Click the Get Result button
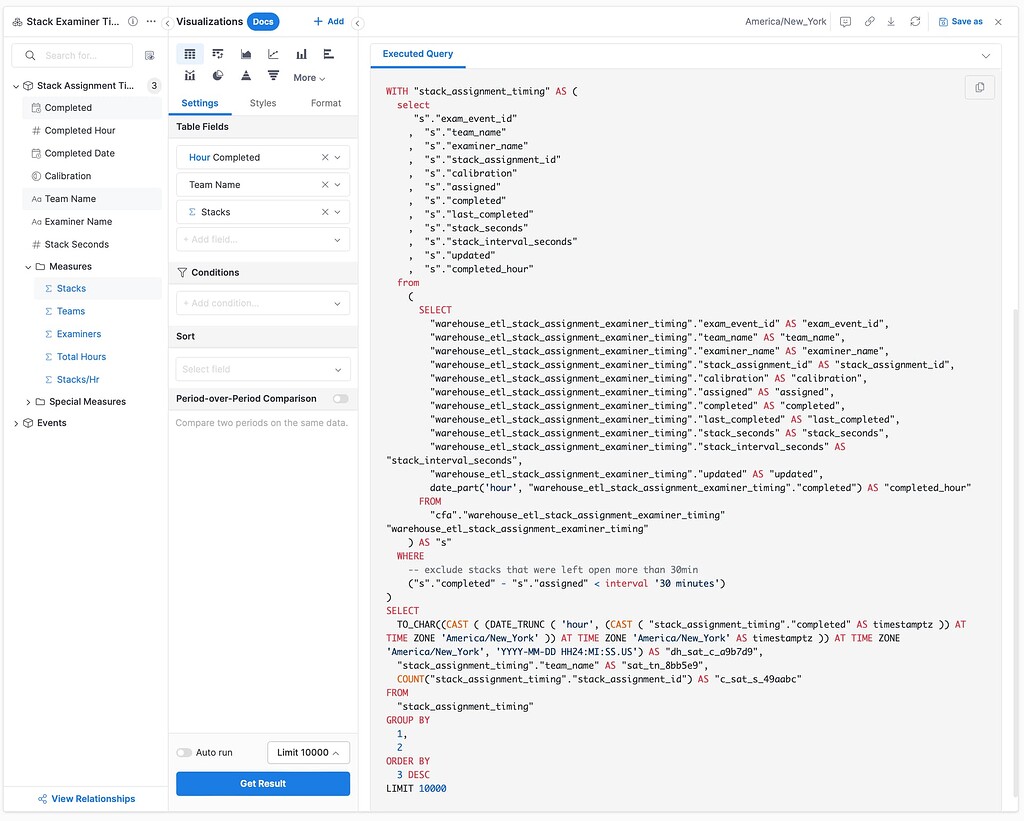 pyautogui.click(x=263, y=784)
